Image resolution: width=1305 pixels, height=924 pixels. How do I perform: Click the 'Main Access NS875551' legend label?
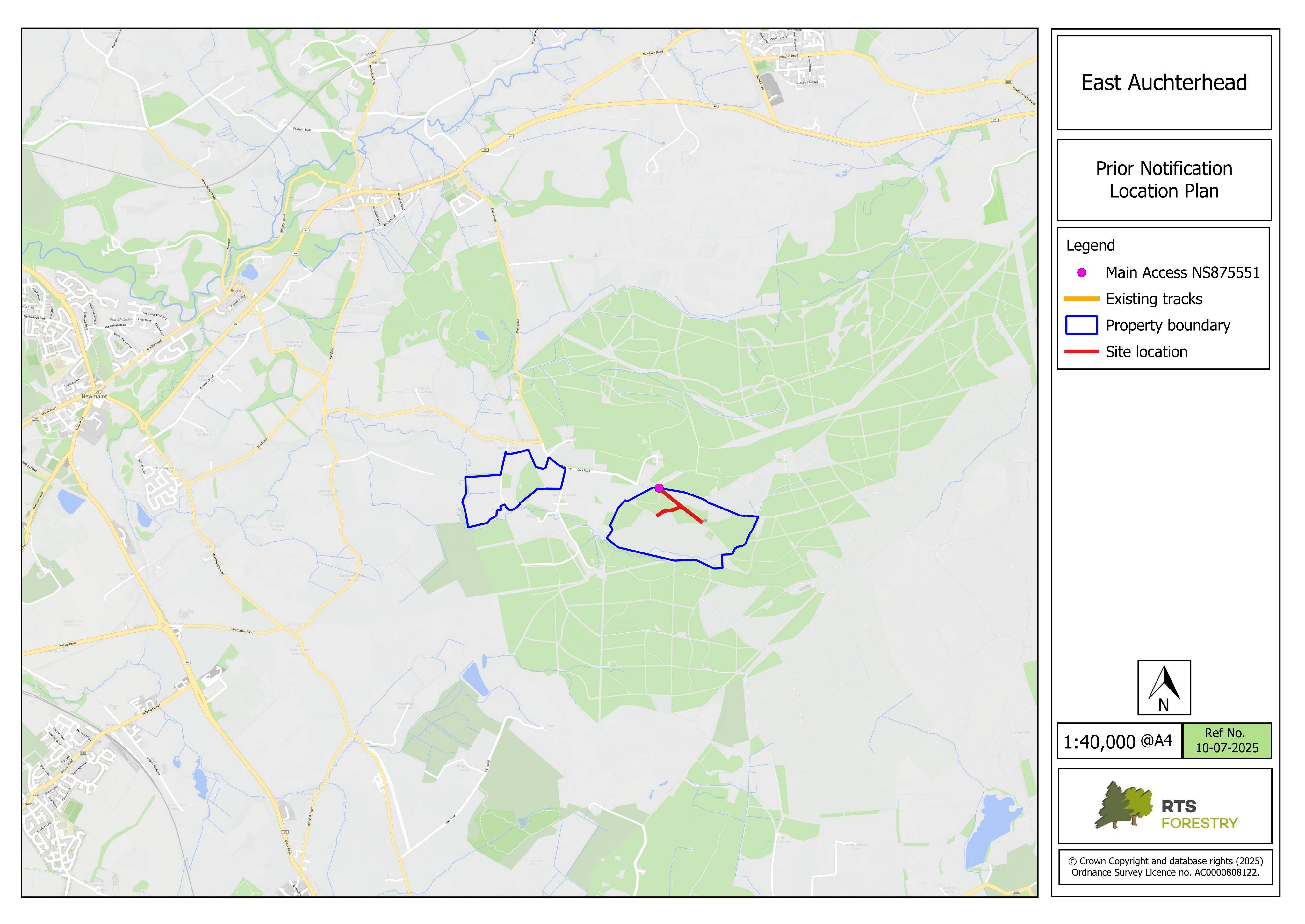tap(1182, 272)
